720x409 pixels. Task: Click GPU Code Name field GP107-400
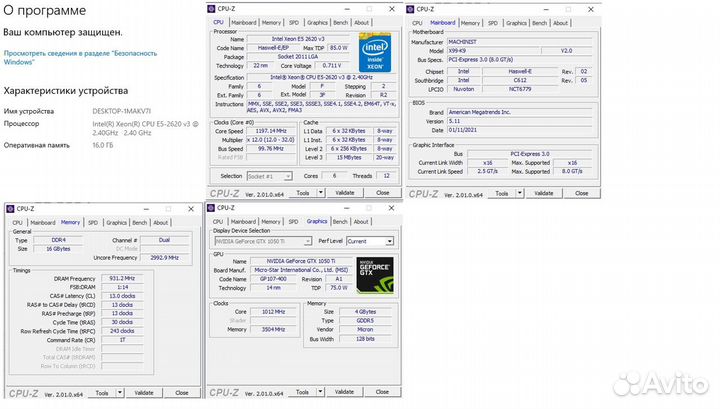click(273, 279)
